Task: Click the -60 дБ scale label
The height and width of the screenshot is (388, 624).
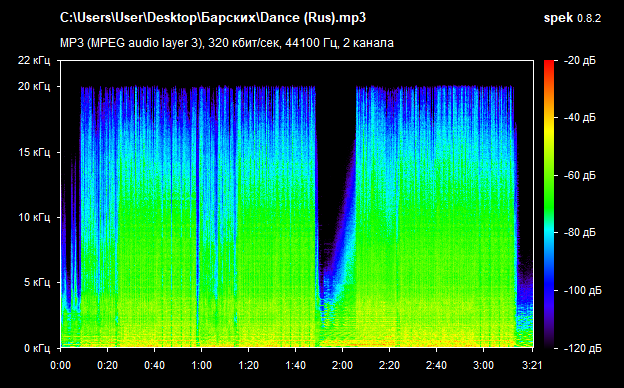Action: tap(580, 175)
